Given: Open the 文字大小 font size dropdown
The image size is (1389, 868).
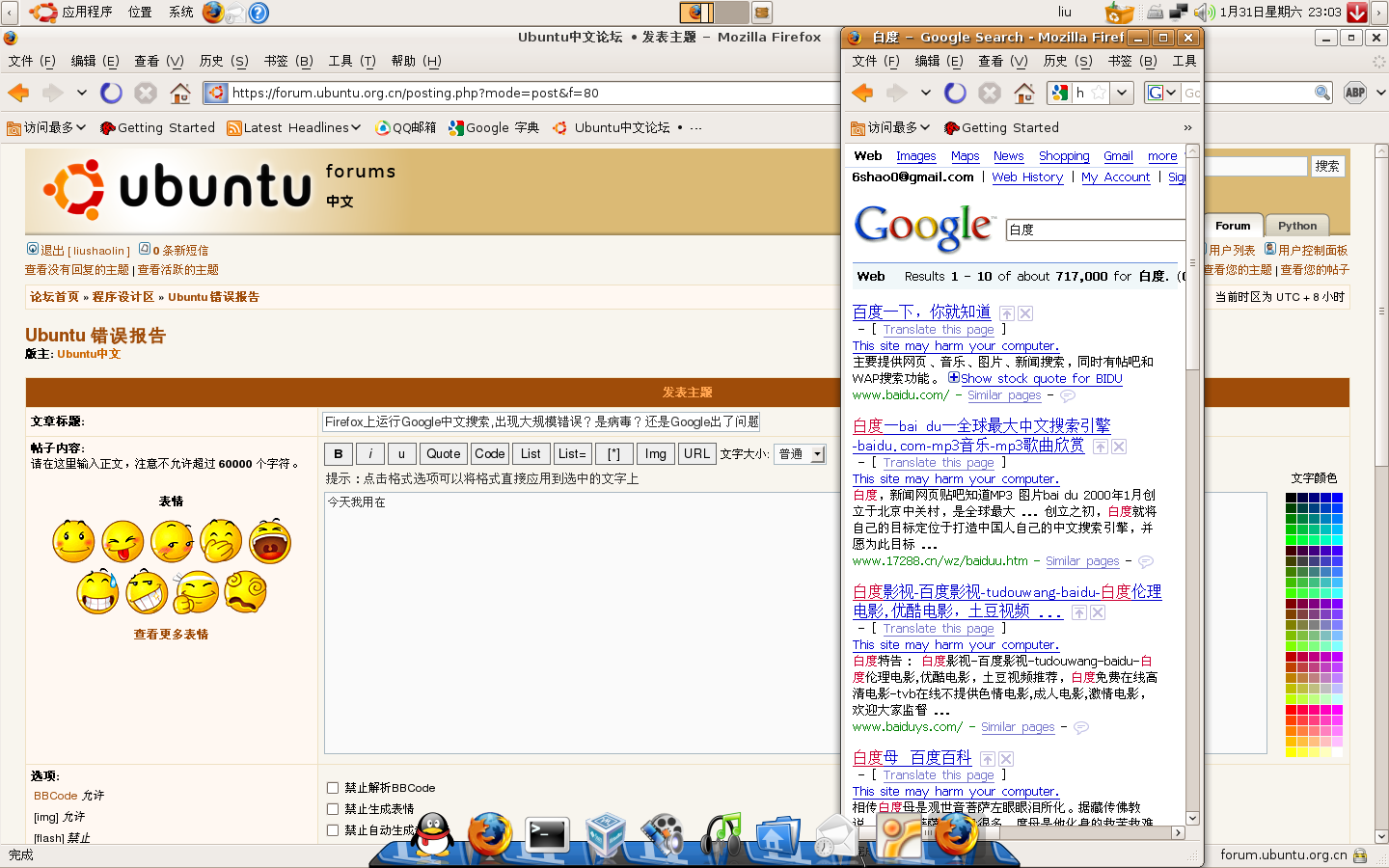Looking at the screenshot, I should point(800,454).
